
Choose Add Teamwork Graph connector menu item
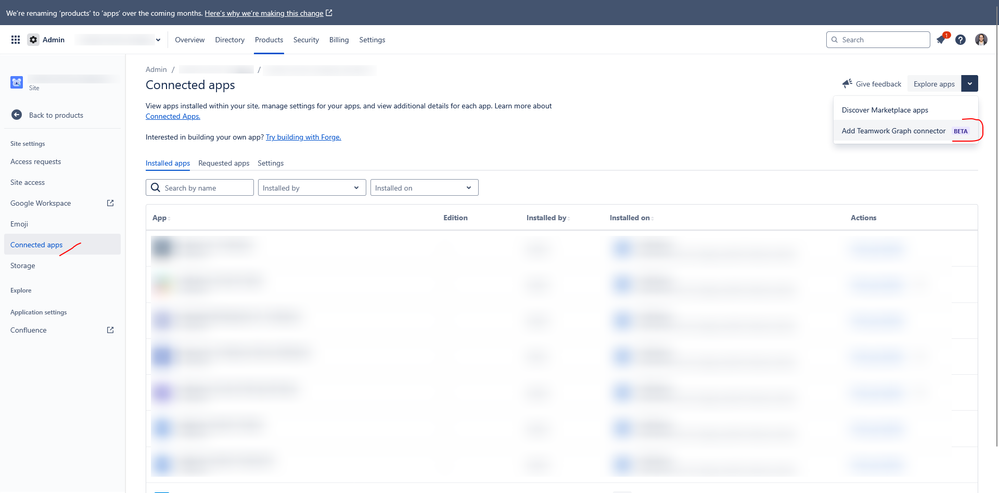(905, 131)
